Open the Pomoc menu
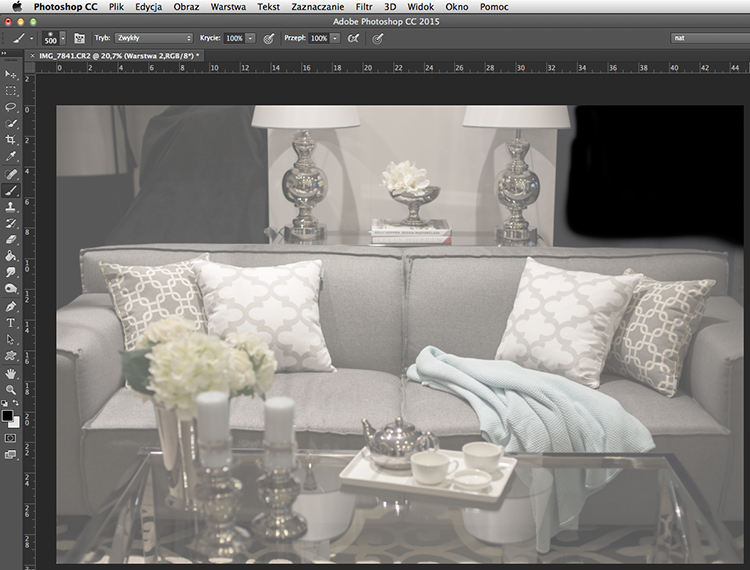Image resolution: width=750 pixels, height=570 pixels. [494, 7]
